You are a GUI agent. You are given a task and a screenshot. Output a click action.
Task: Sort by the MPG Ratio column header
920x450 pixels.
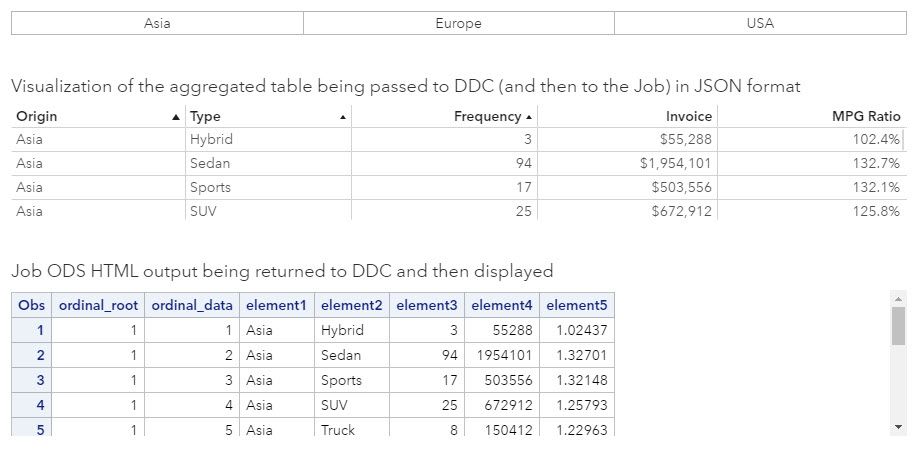866,117
